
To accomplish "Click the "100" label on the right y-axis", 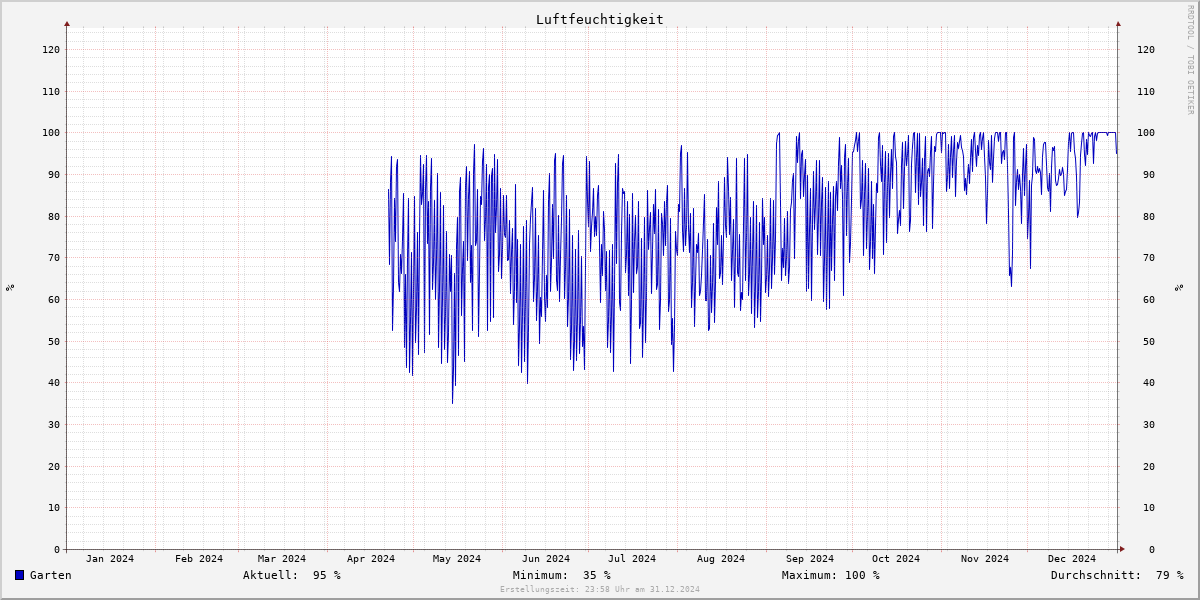I will click(x=1146, y=132).
